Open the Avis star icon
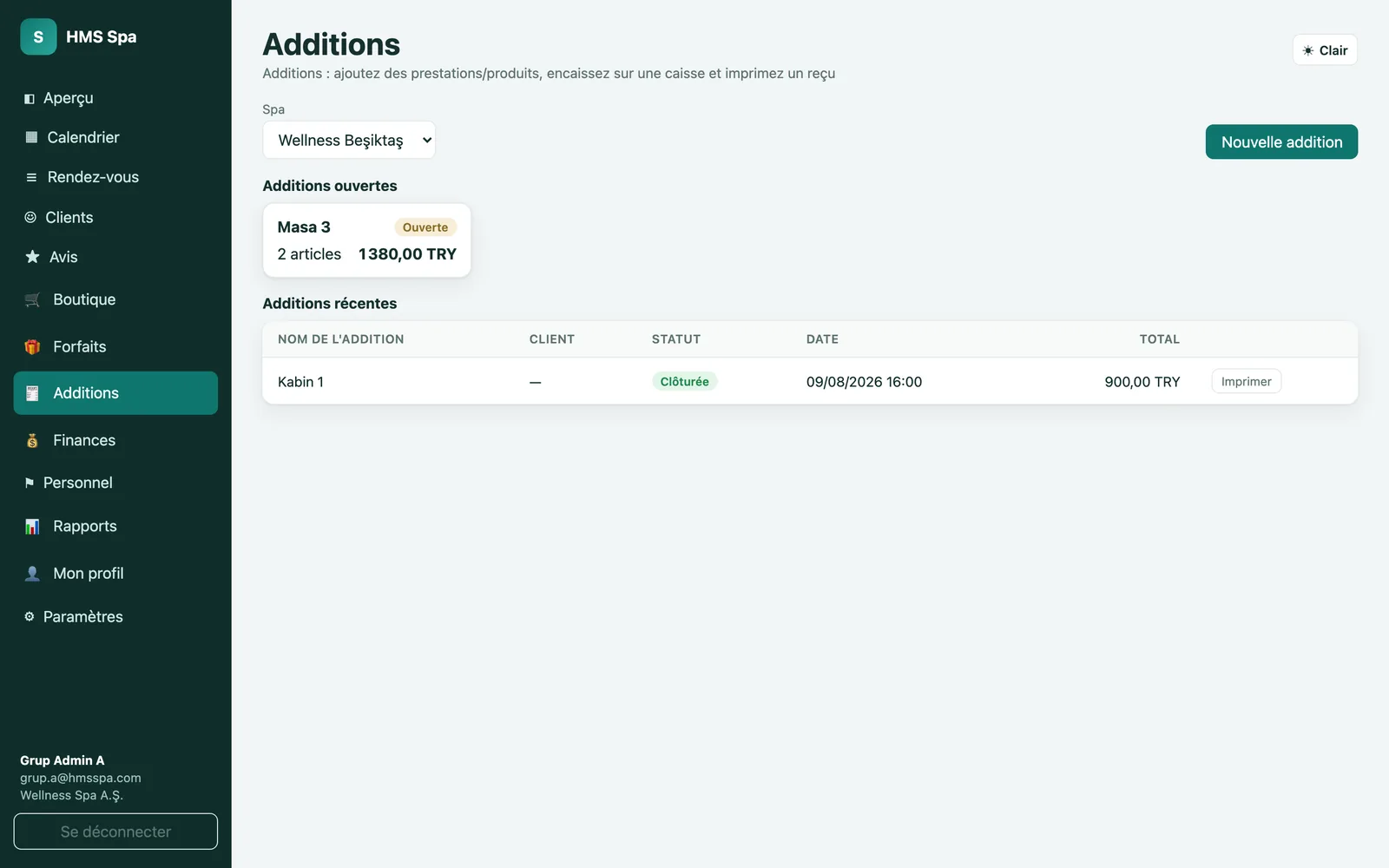 click(x=32, y=257)
